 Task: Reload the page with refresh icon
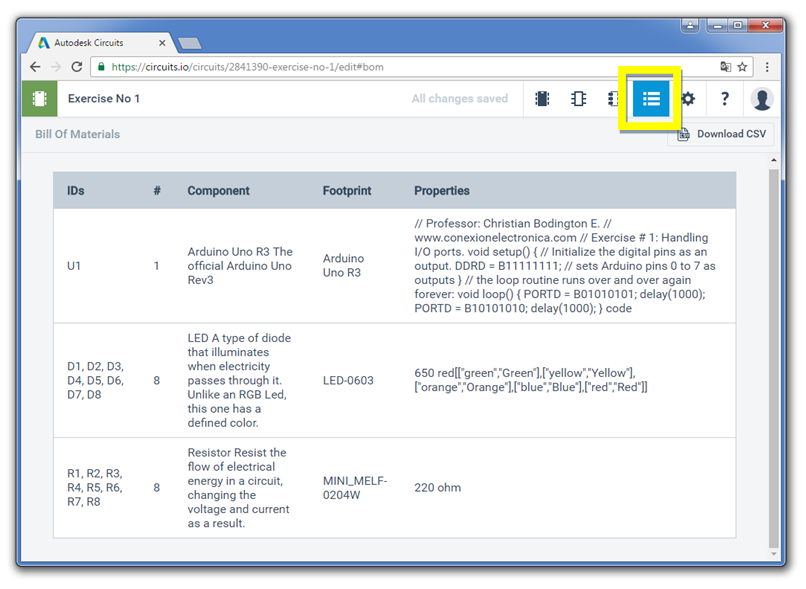tap(77, 67)
